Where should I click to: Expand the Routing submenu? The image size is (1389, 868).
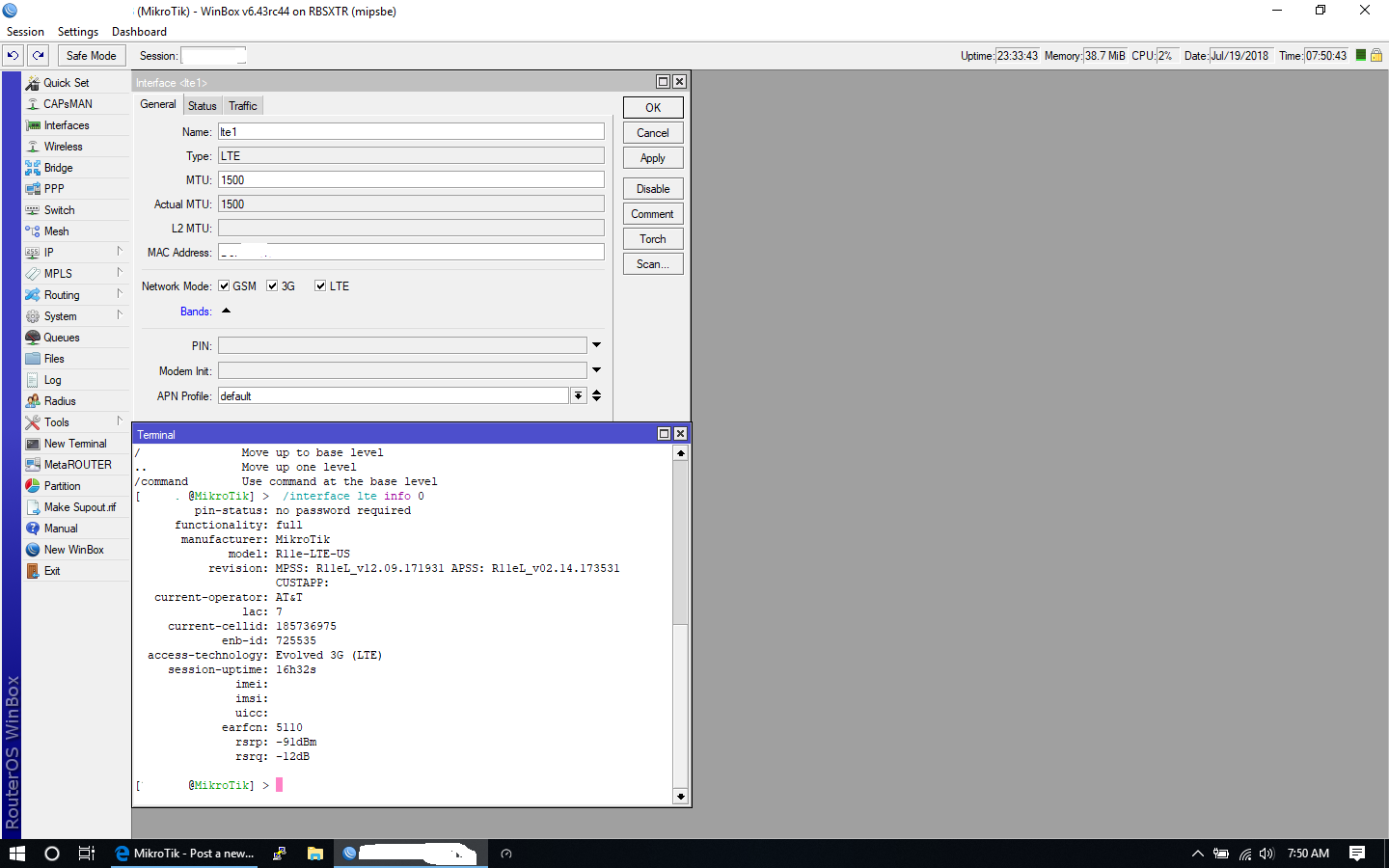(120, 294)
